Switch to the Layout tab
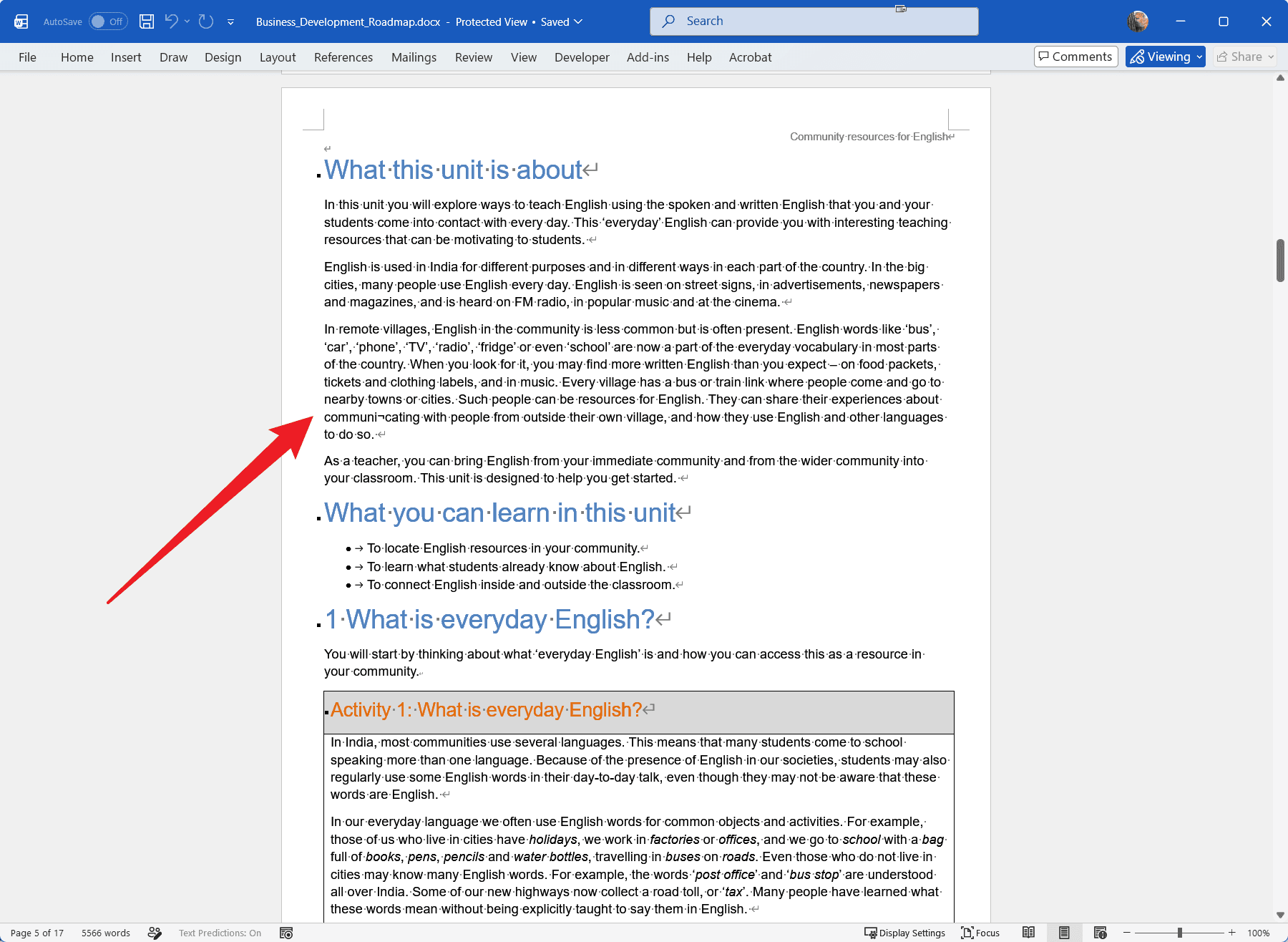Screen dimensions: 1288x942 pos(278,57)
